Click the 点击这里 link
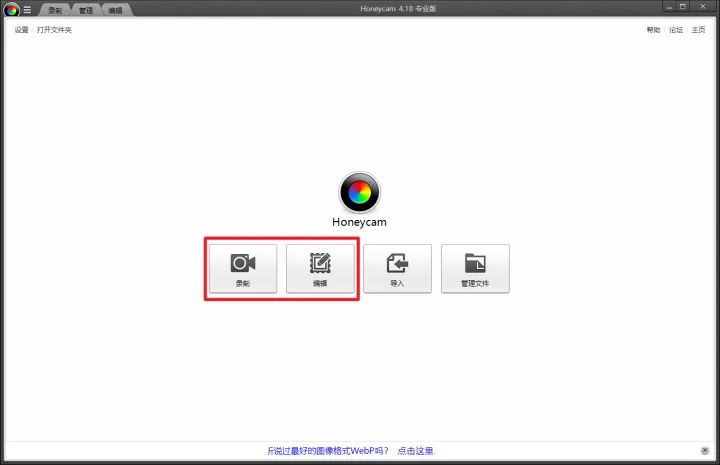Image resolution: width=720 pixels, height=465 pixels. (x=416, y=451)
